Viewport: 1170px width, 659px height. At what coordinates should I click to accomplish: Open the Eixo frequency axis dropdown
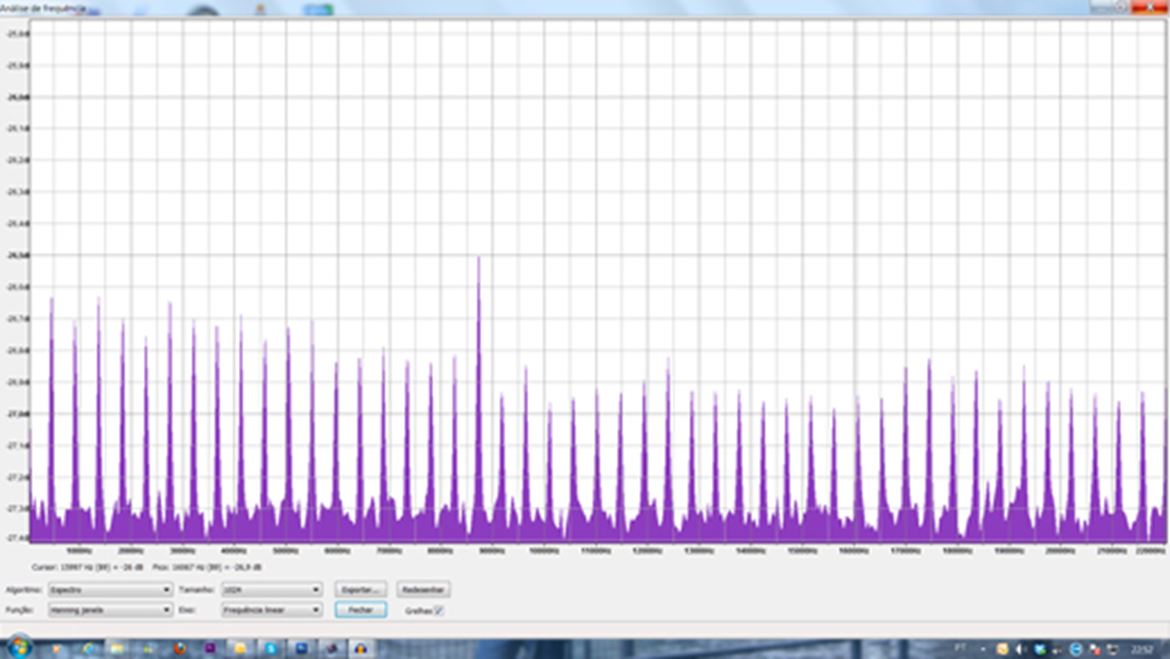pos(271,610)
